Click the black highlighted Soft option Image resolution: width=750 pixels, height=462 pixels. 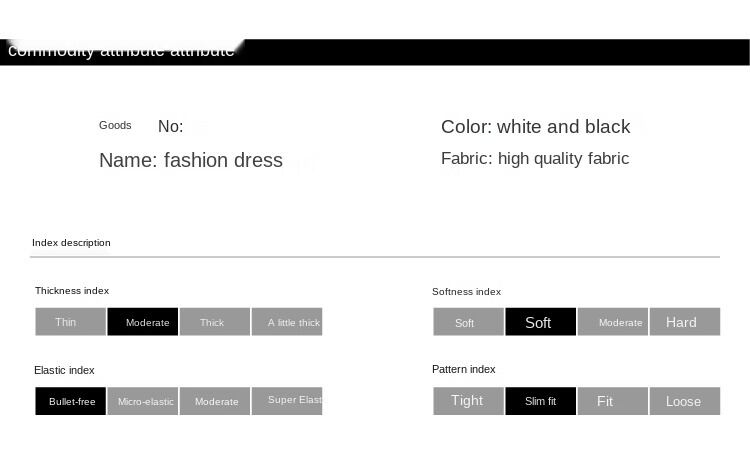click(x=540, y=322)
